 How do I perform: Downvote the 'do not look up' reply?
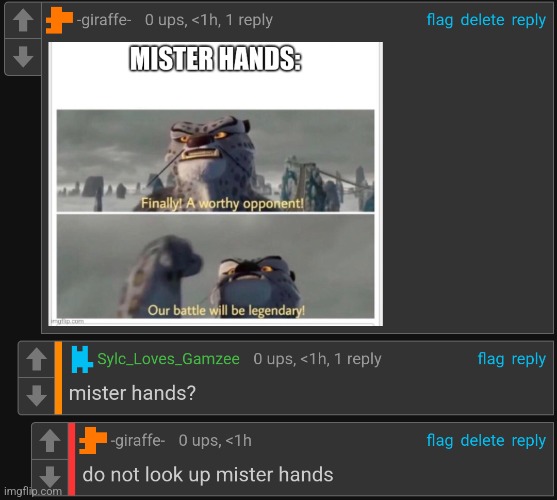coord(50,477)
